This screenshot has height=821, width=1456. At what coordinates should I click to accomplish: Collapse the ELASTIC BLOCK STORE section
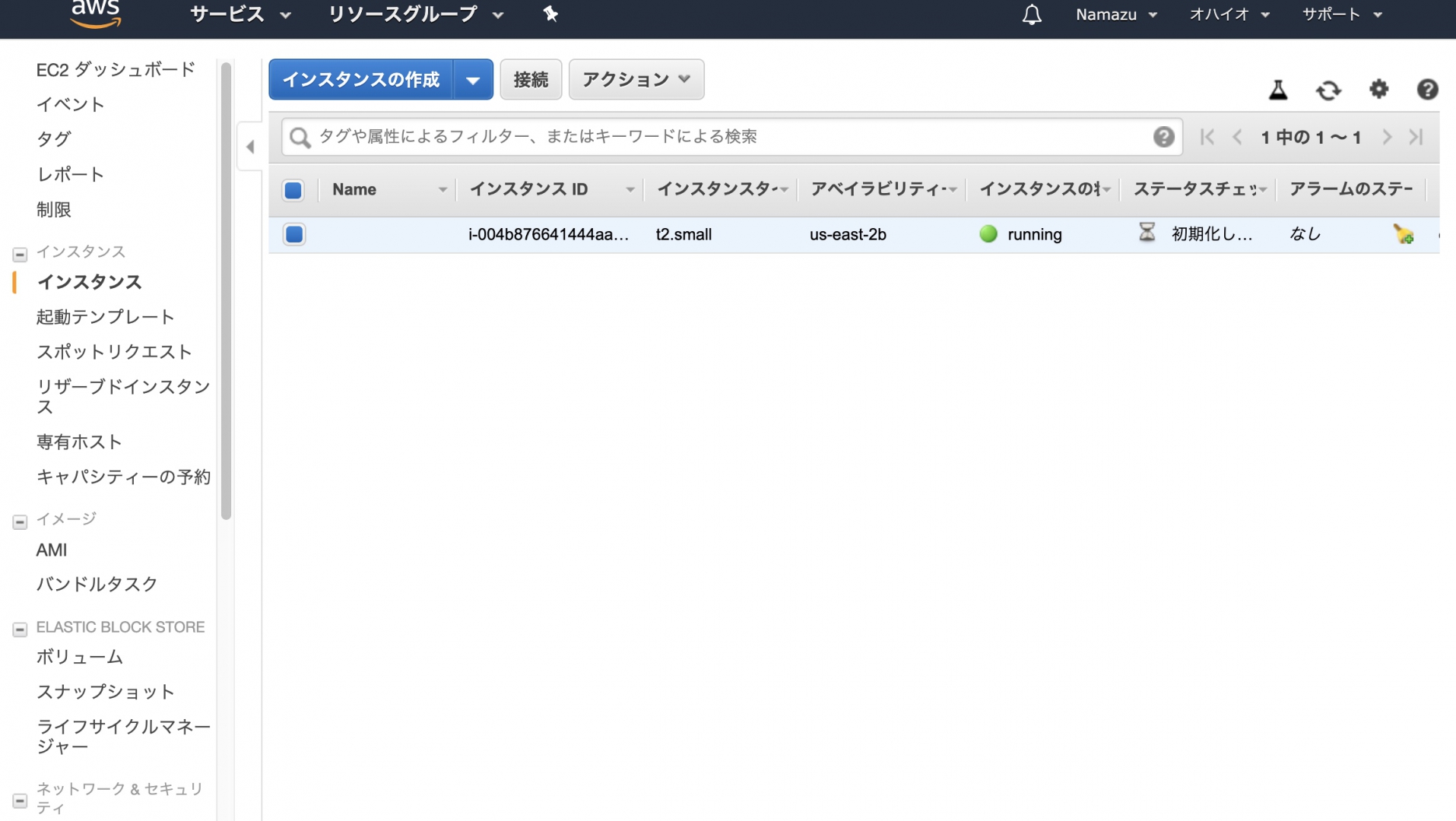click(20, 629)
